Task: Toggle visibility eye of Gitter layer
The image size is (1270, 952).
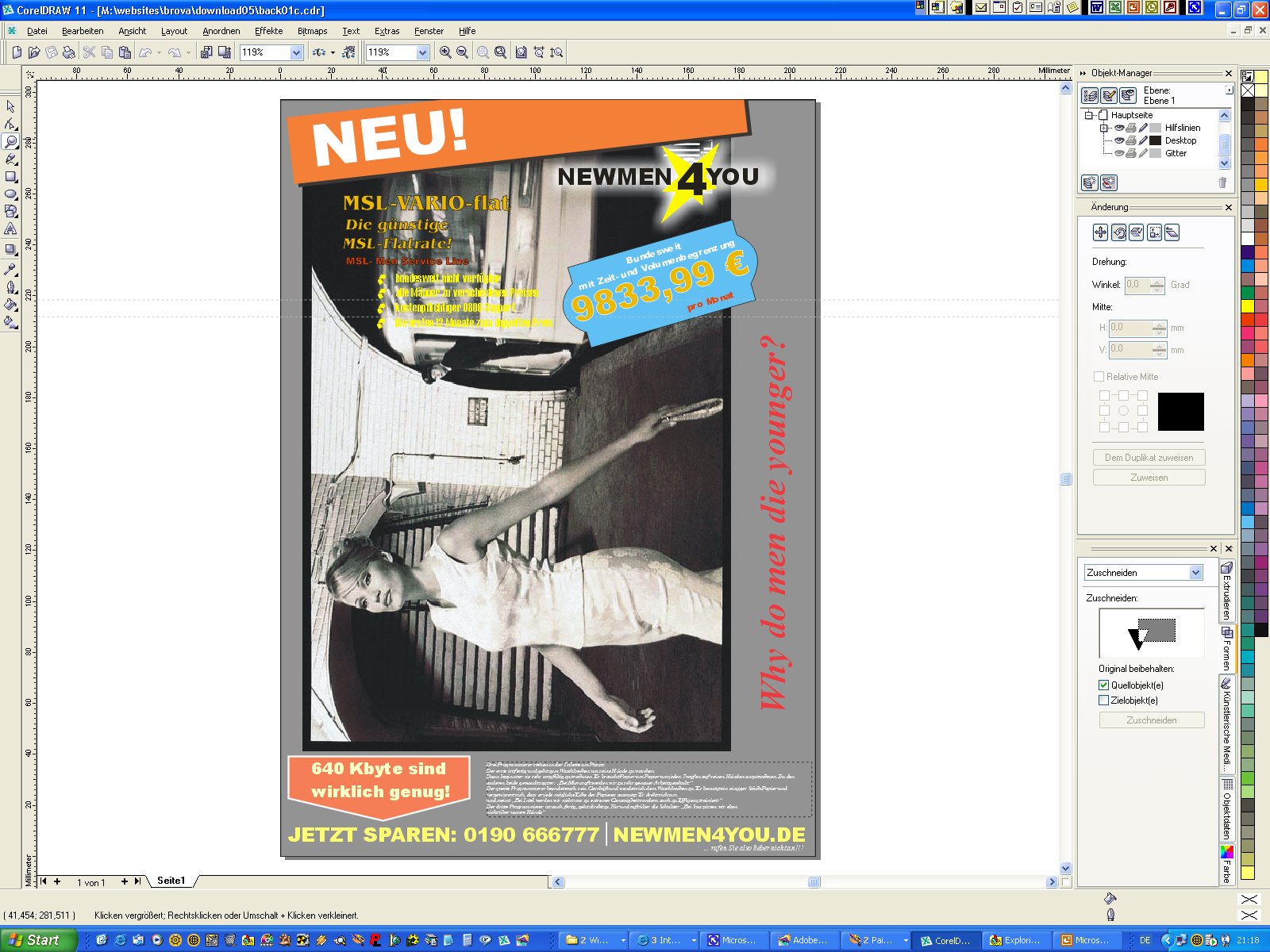Action: (1119, 153)
